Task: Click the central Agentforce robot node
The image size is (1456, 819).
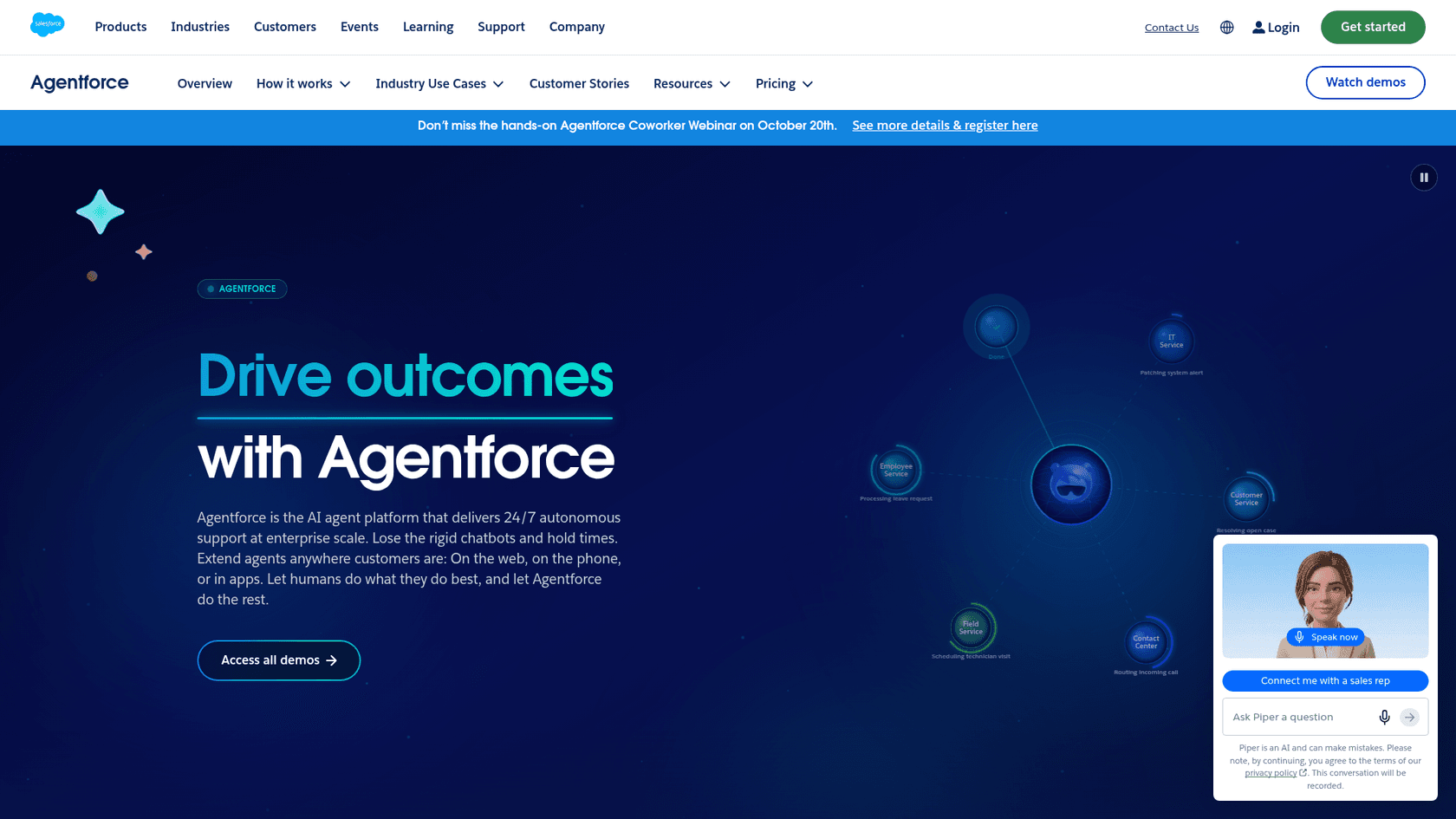Action: point(1071,484)
